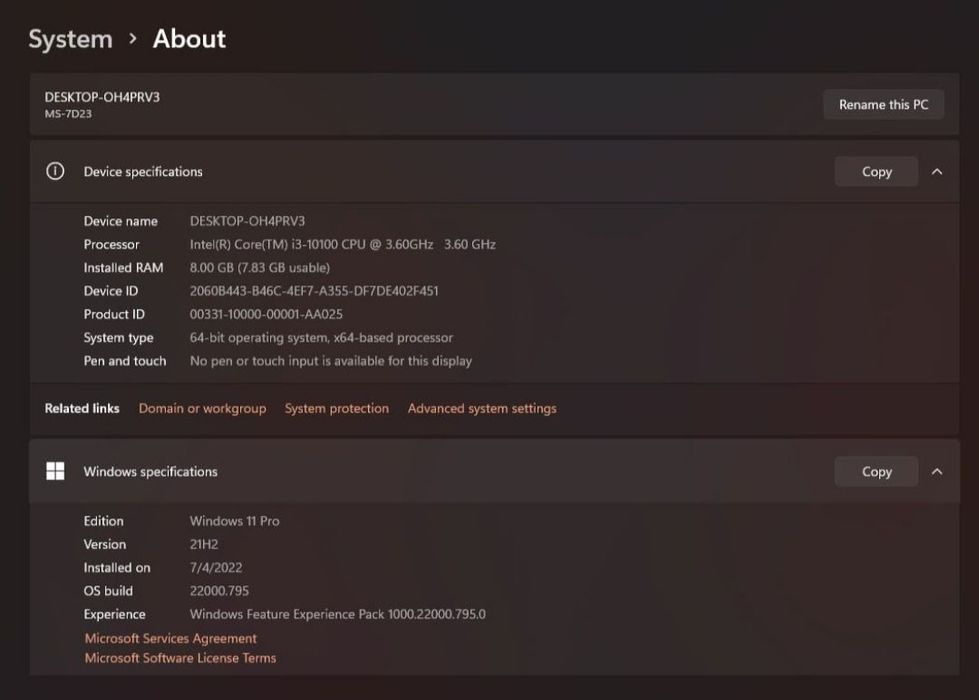
Task: Click the Device specifications info icon
Action: 55,171
